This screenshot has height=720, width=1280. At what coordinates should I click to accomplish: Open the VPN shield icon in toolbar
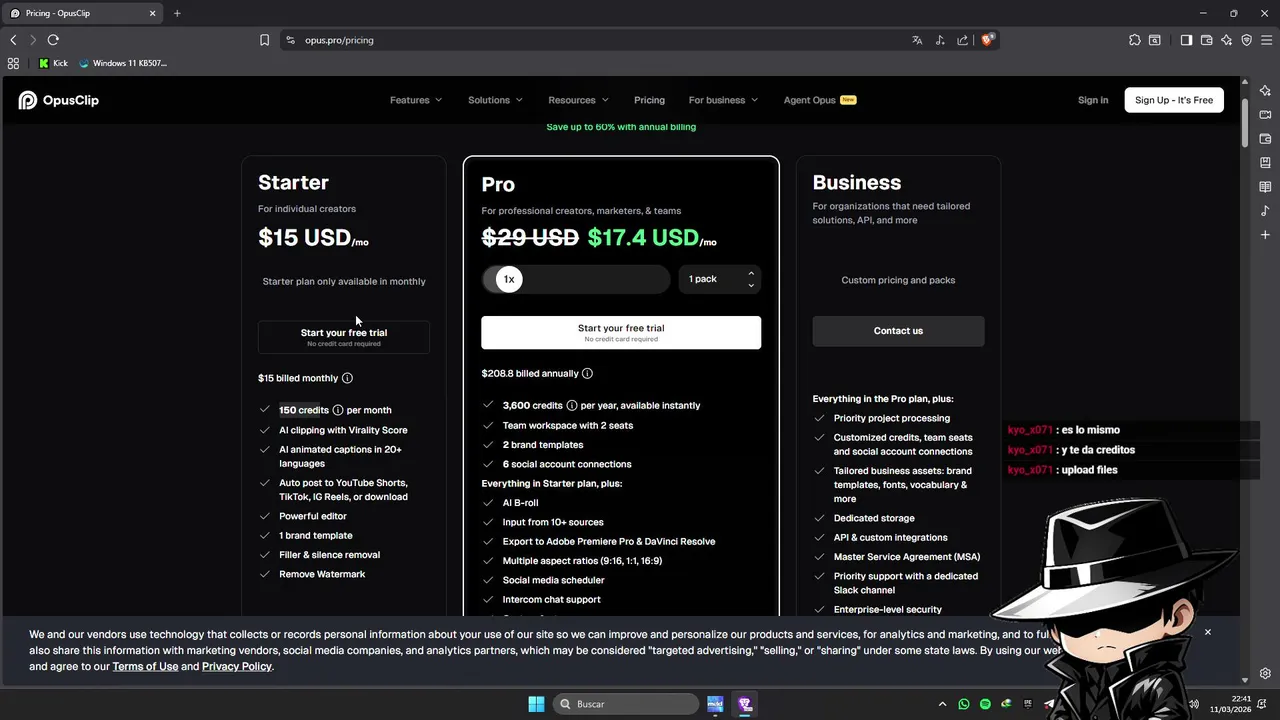click(1247, 40)
